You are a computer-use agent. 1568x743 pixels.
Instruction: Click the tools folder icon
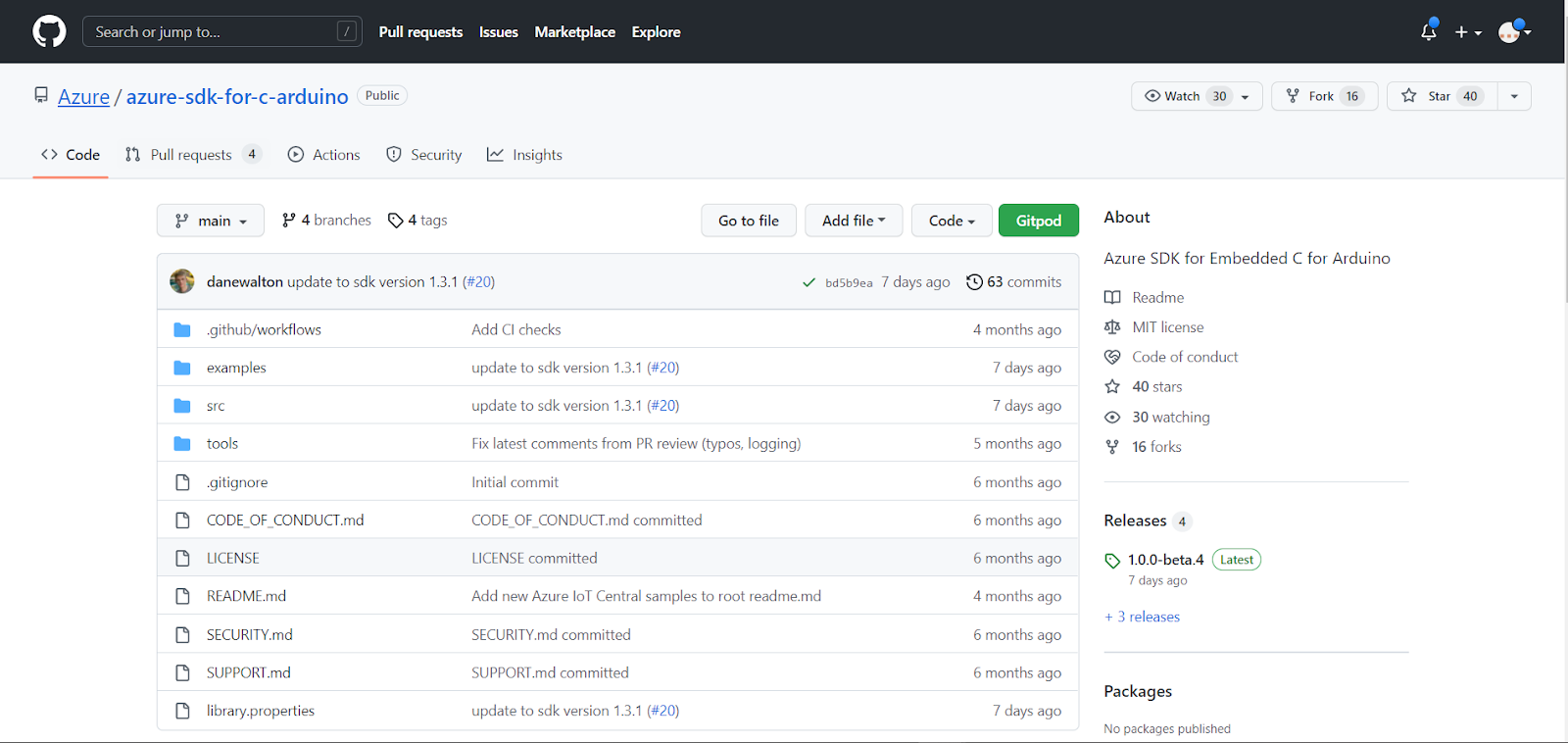coord(182,444)
